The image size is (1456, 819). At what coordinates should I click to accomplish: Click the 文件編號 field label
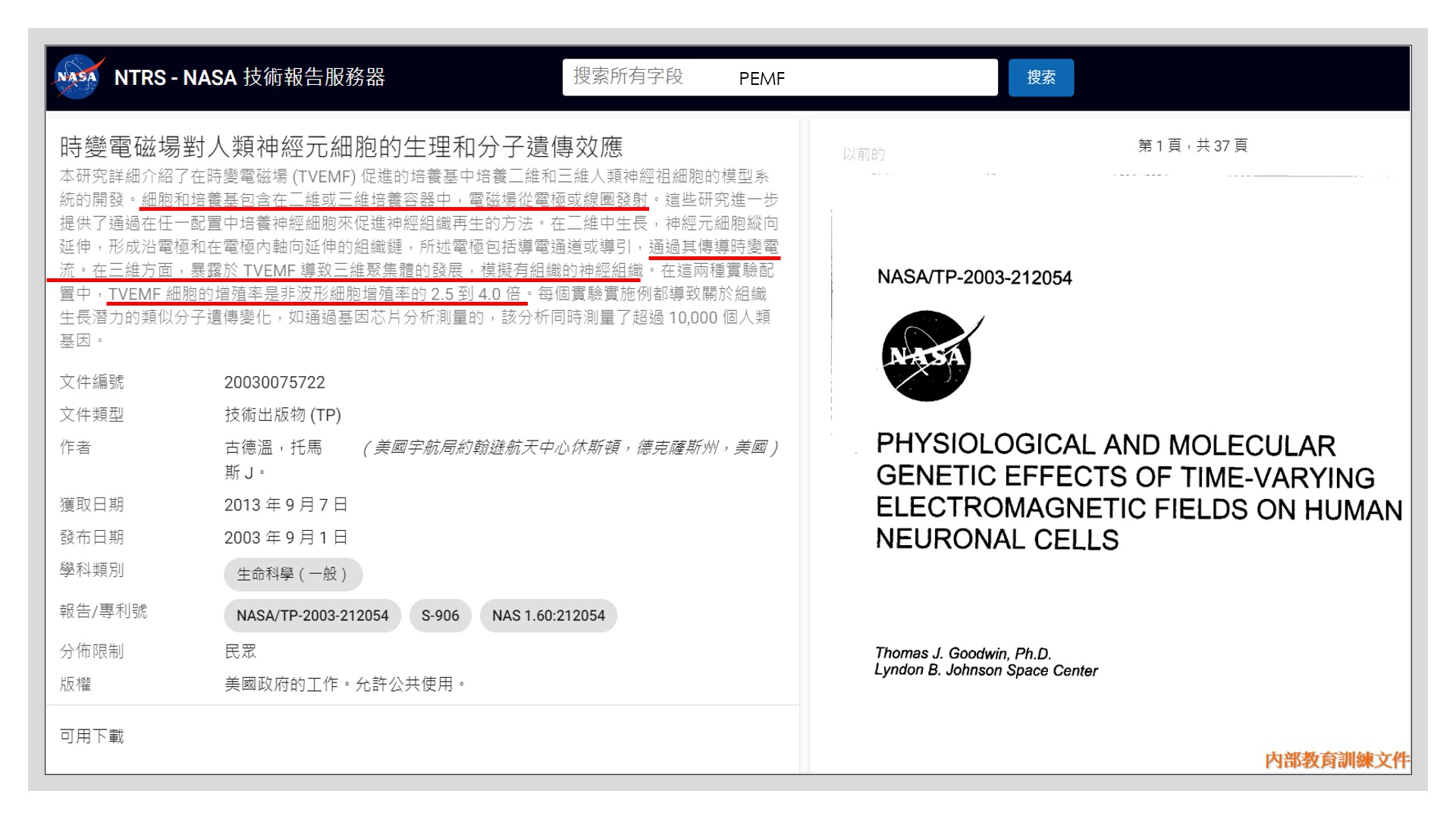(92, 382)
